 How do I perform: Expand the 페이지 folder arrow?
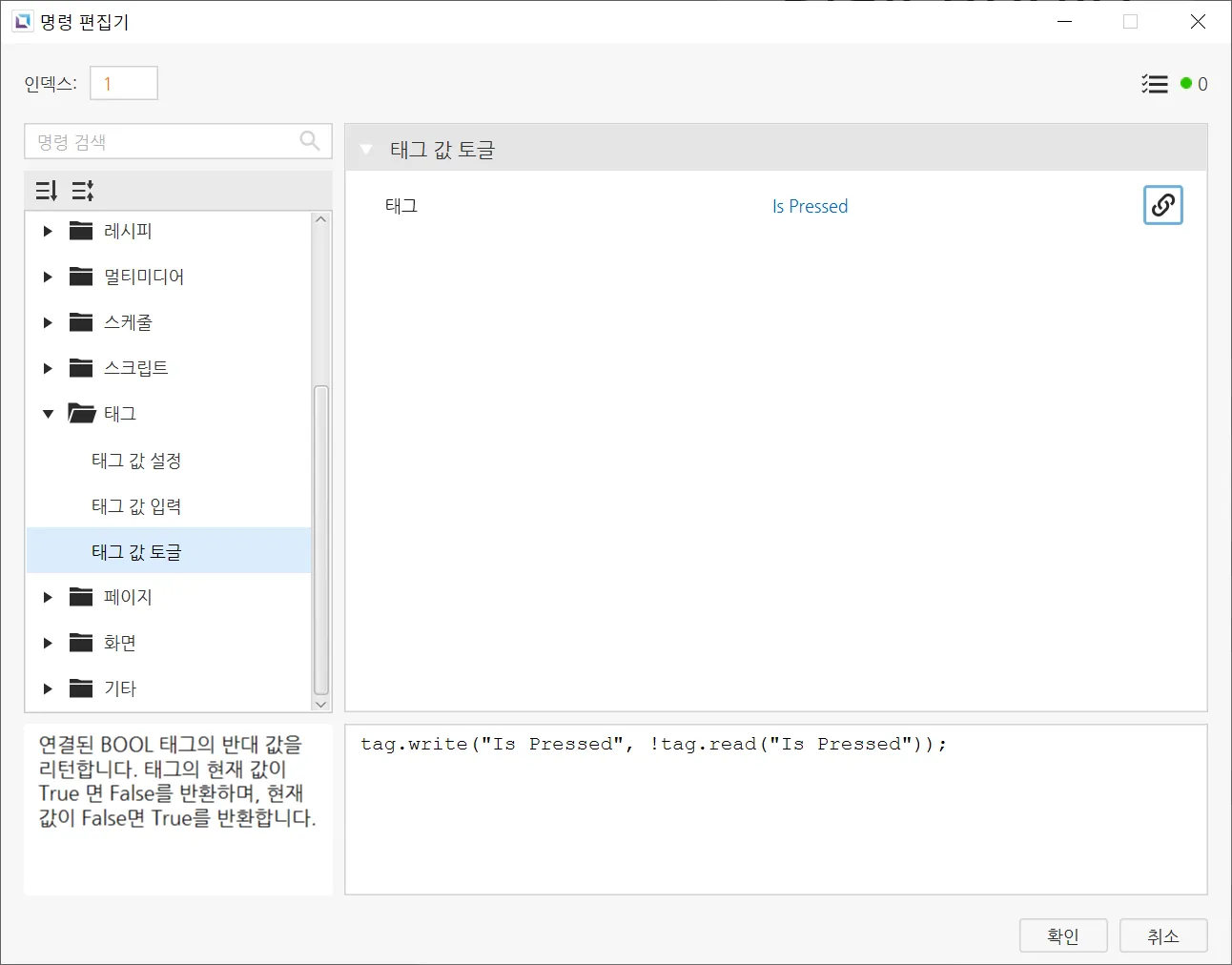click(x=48, y=597)
